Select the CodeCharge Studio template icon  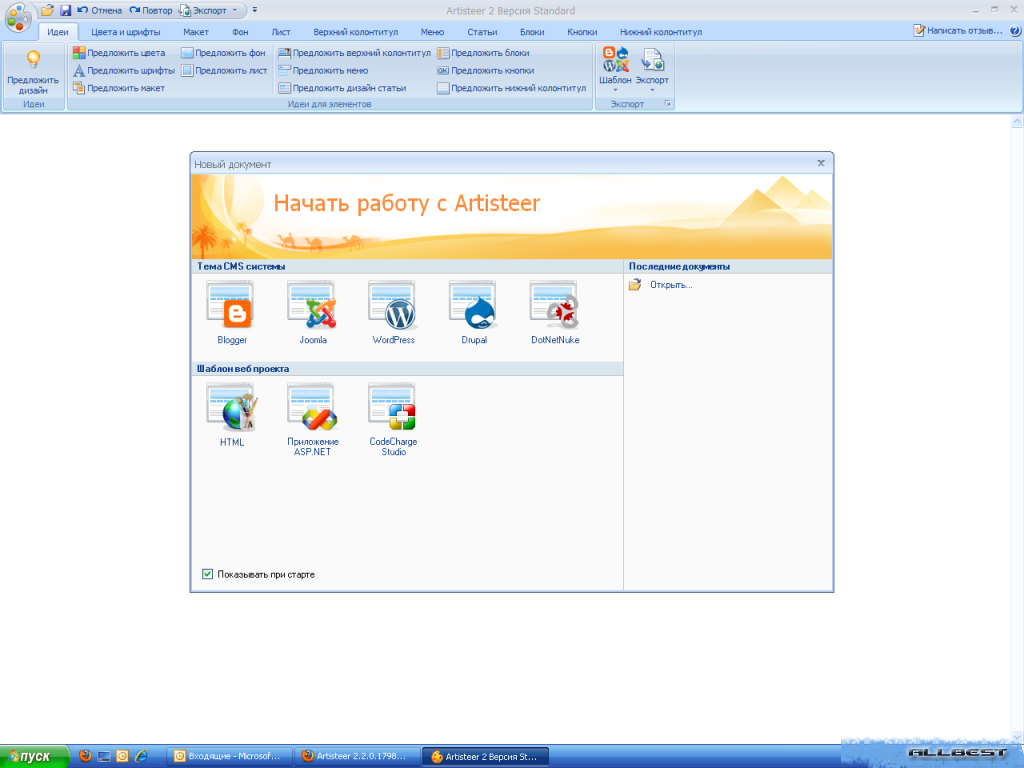tap(393, 420)
